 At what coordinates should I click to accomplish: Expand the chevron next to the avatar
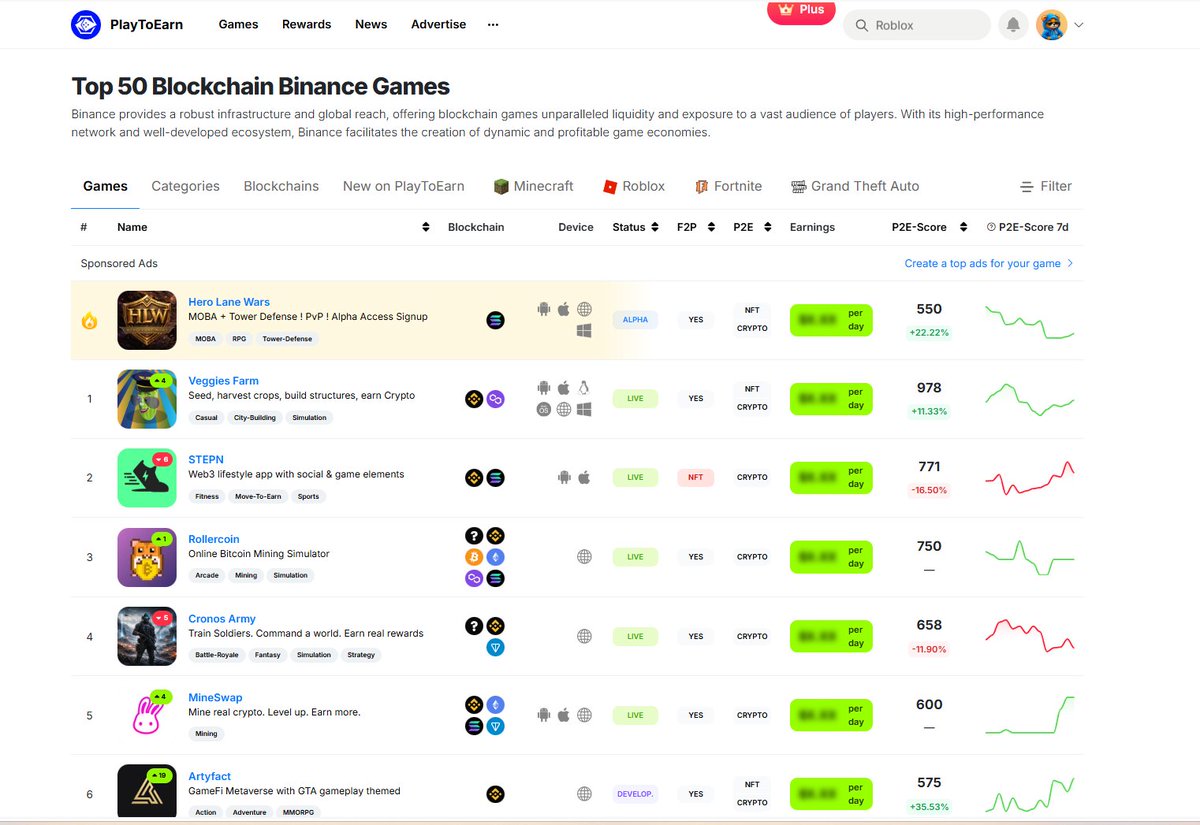point(1079,26)
